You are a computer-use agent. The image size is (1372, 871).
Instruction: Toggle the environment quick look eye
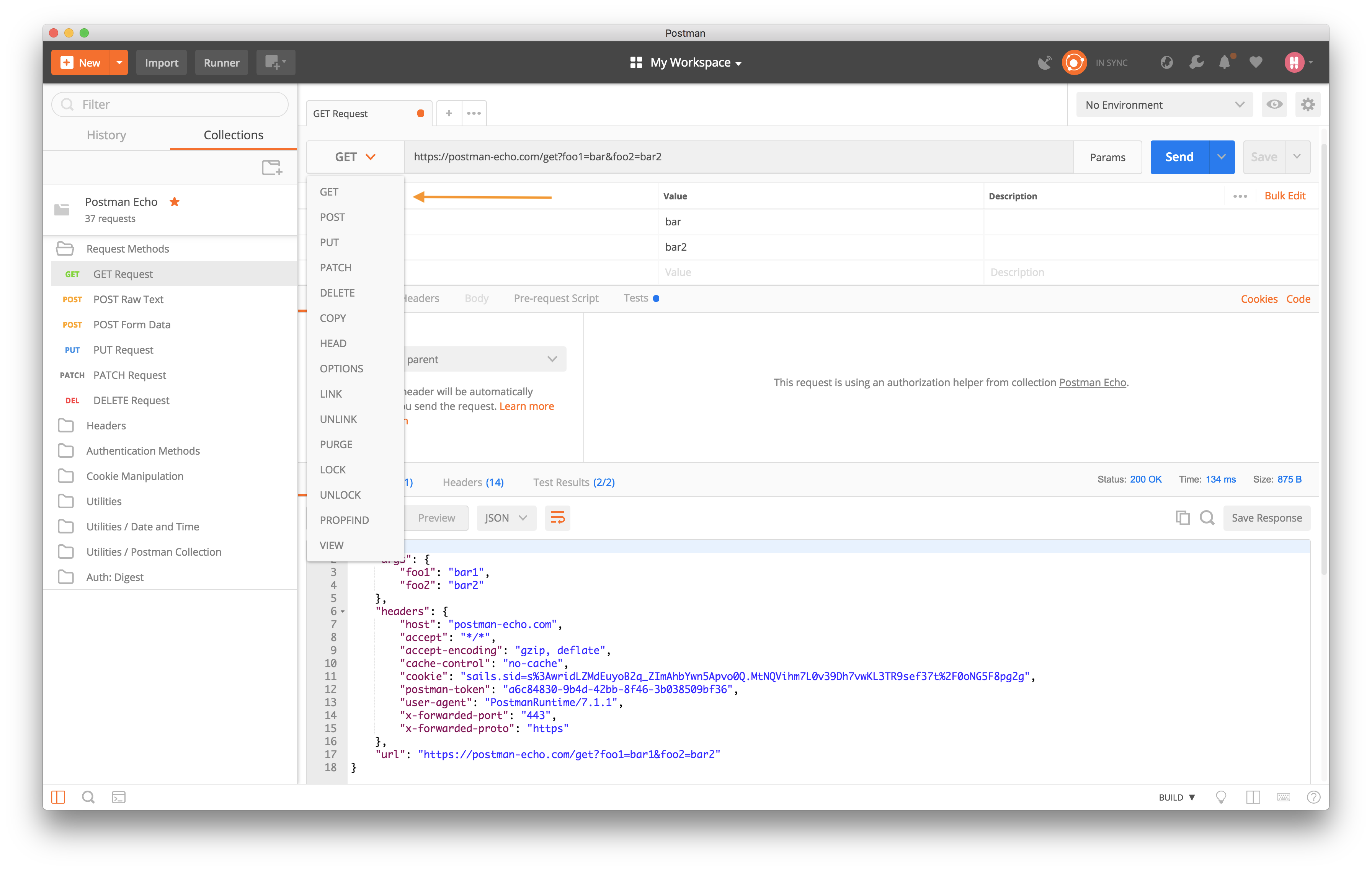tap(1274, 104)
